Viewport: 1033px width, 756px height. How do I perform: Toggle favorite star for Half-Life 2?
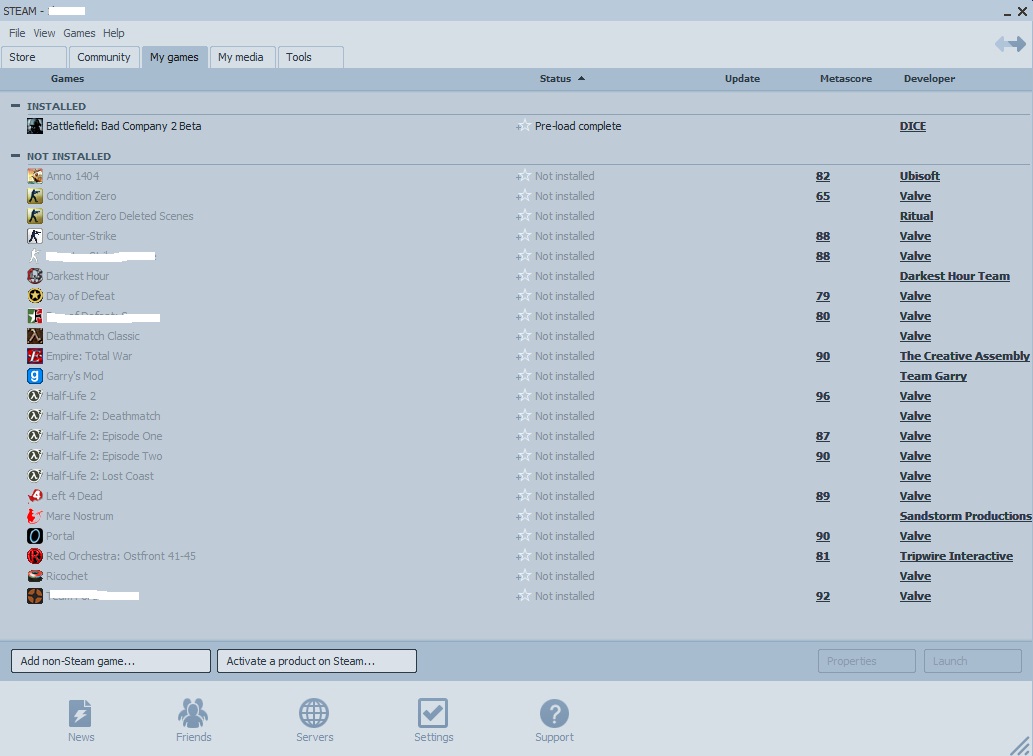[523, 396]
